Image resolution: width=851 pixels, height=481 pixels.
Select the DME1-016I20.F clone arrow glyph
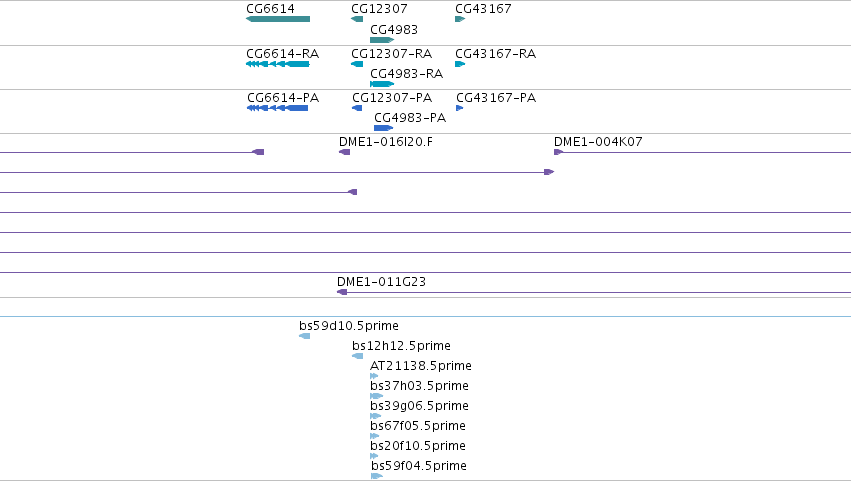tap(345, 152)
